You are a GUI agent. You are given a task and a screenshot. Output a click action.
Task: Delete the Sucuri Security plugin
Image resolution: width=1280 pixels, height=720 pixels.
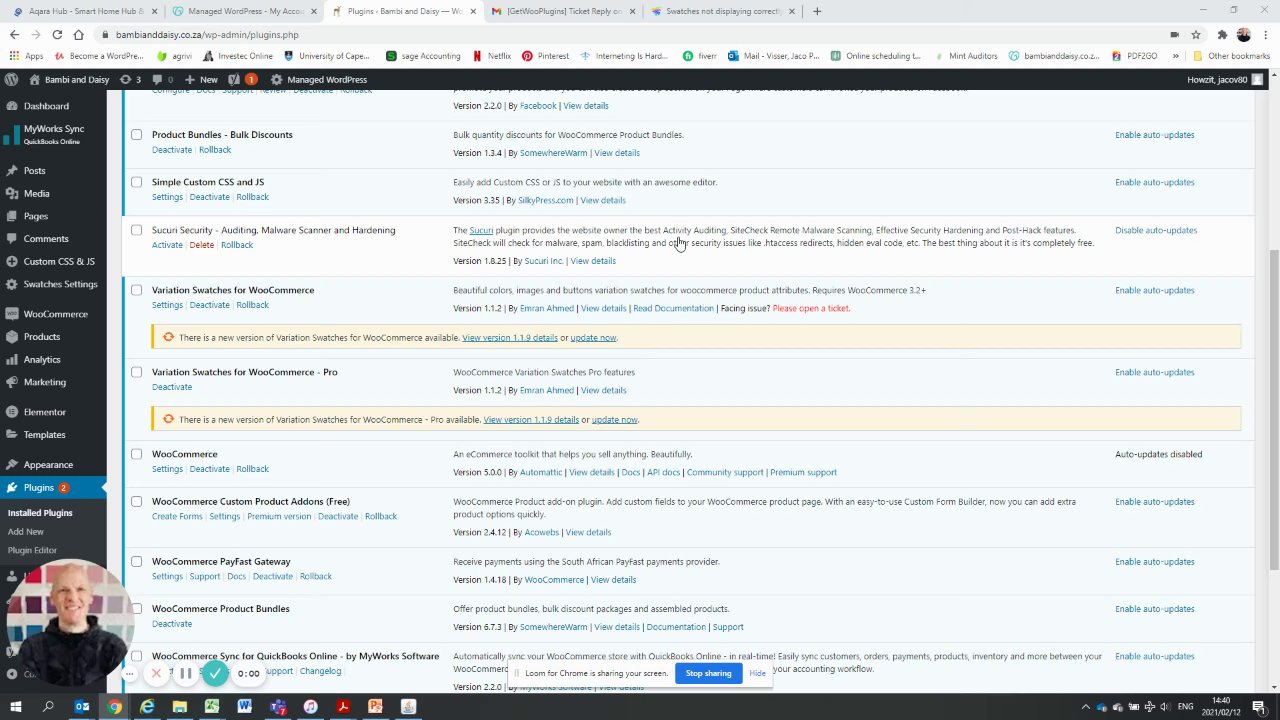(x=202, y=245)
